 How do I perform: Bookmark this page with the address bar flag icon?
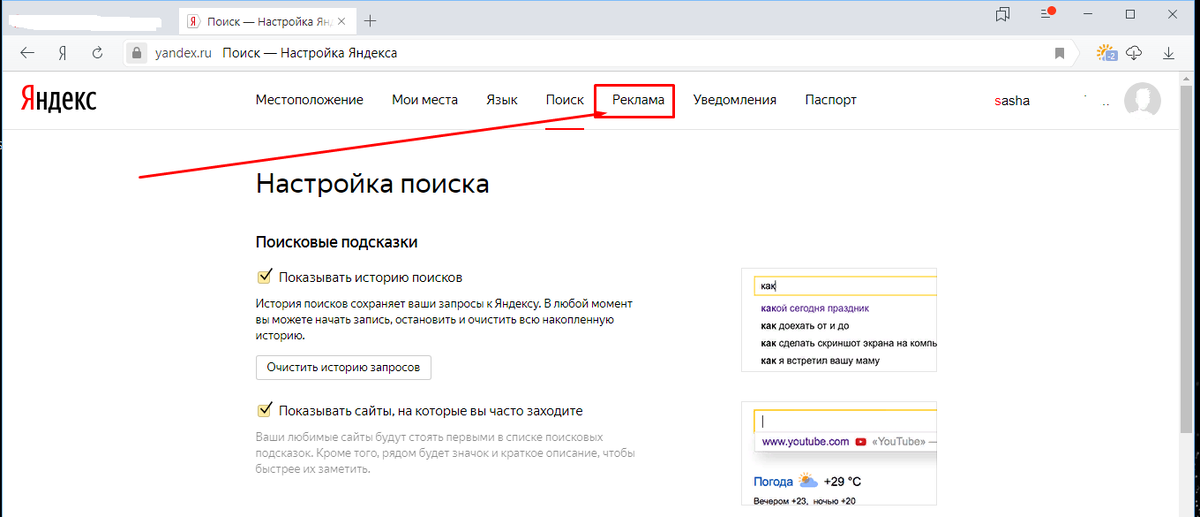(x=1060, y=53)
